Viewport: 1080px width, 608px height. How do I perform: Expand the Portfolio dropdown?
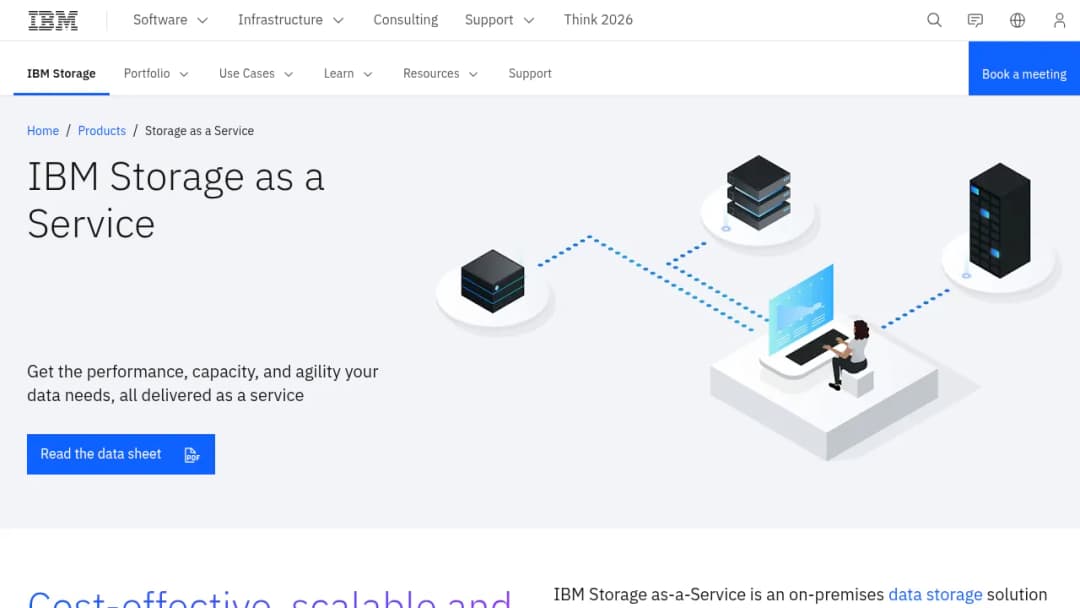(156, 74)
